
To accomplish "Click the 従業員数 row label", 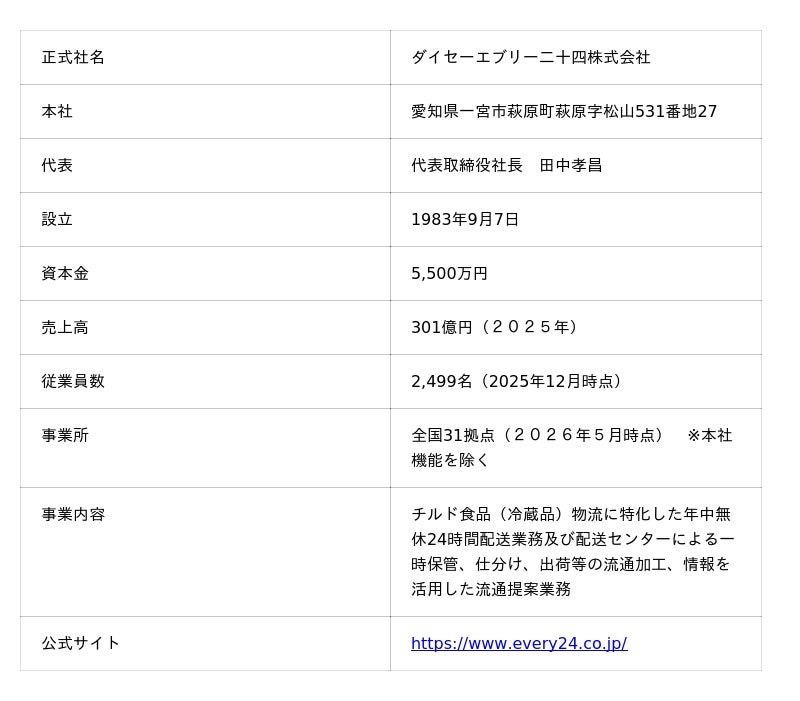I will pyautogui.click(x=73, y=381).
